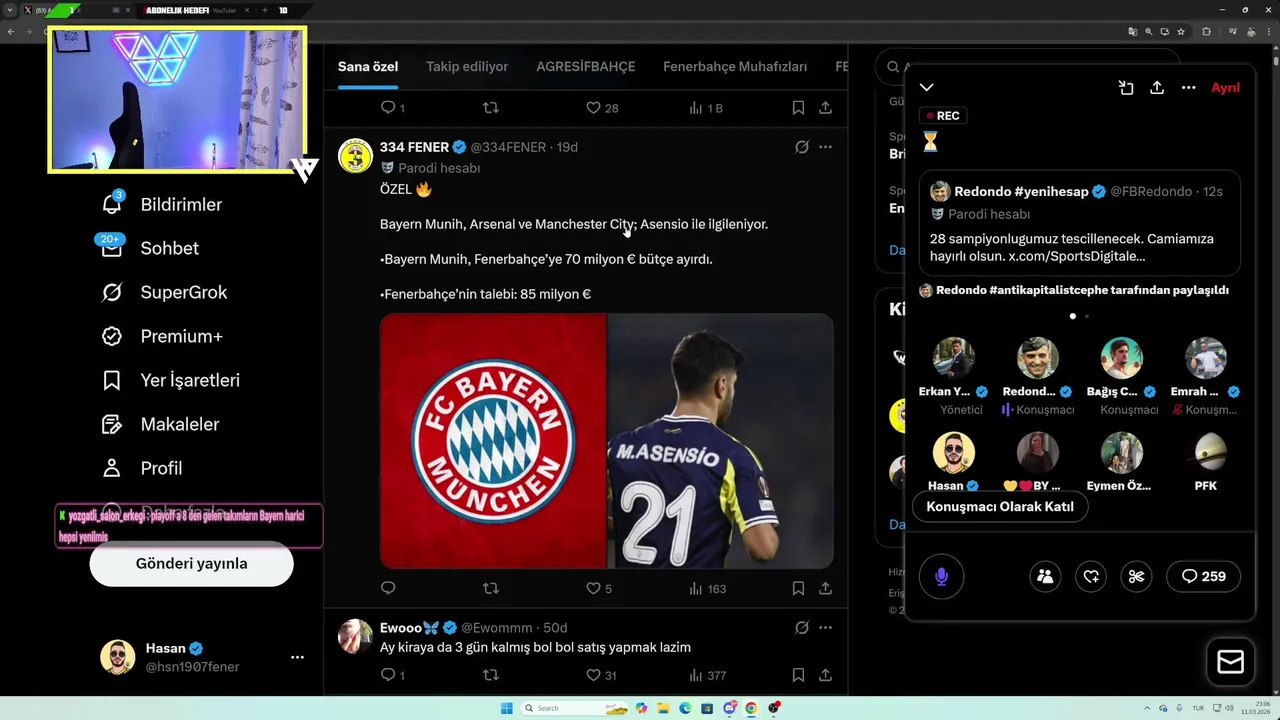View Space participants people icon

click(1045, 576)
